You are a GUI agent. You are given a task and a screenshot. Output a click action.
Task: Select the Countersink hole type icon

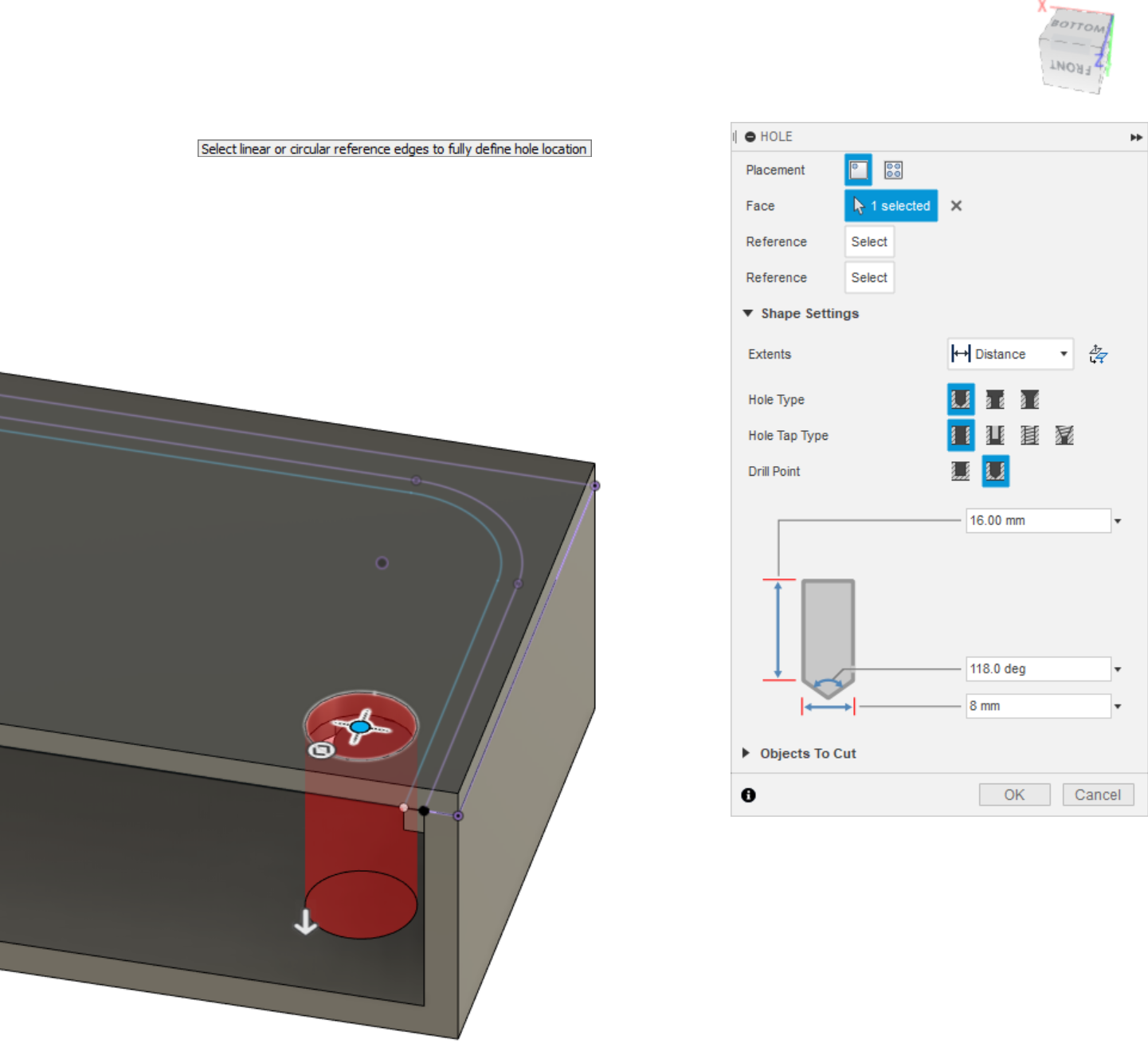pyautogui.click(x=1029, y=399)
